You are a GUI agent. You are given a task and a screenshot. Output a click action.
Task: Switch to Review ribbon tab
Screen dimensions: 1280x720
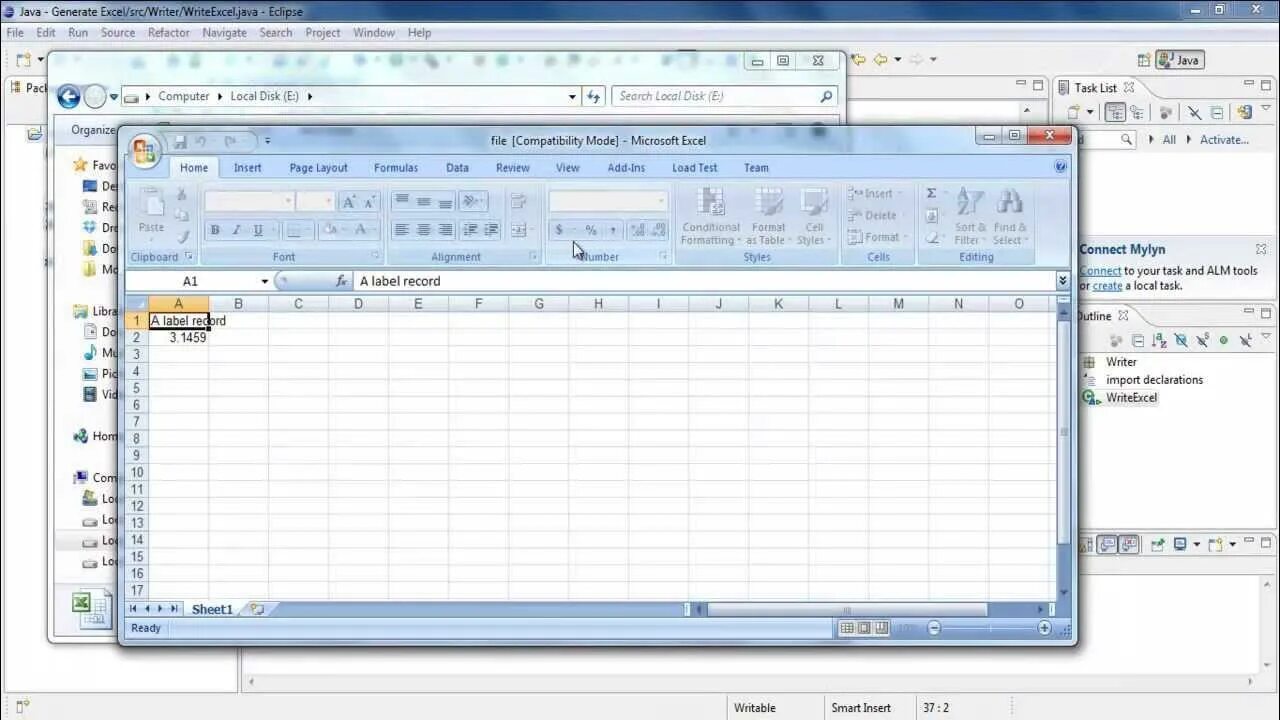click(513, 168)
